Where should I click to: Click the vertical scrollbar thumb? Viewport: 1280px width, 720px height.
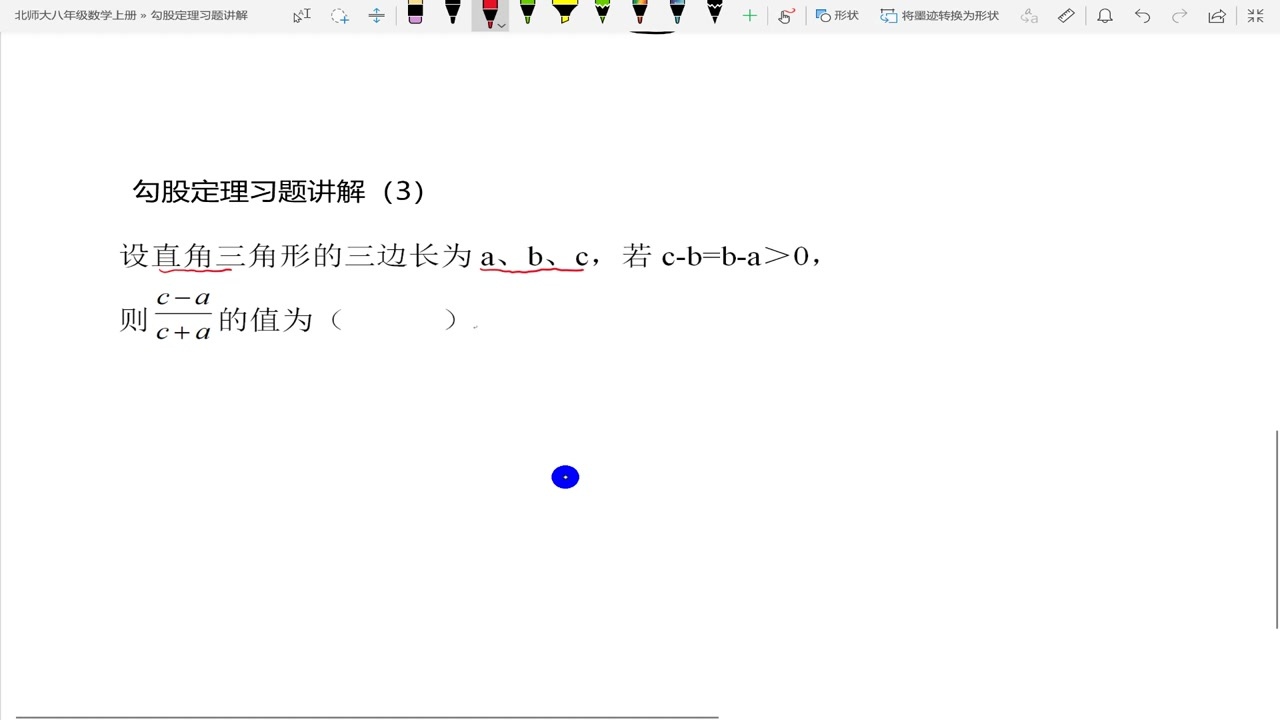1277,529
